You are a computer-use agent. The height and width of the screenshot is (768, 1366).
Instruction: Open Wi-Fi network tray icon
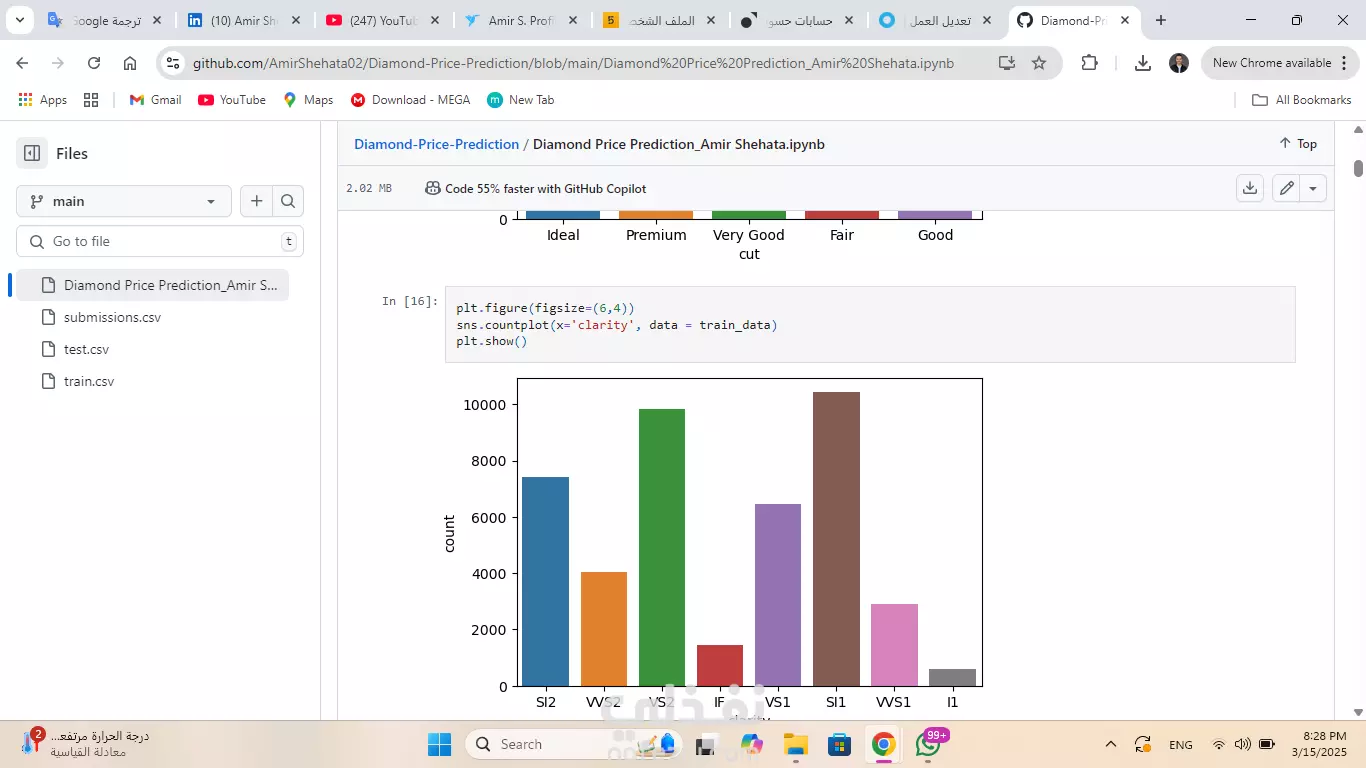1218,744
